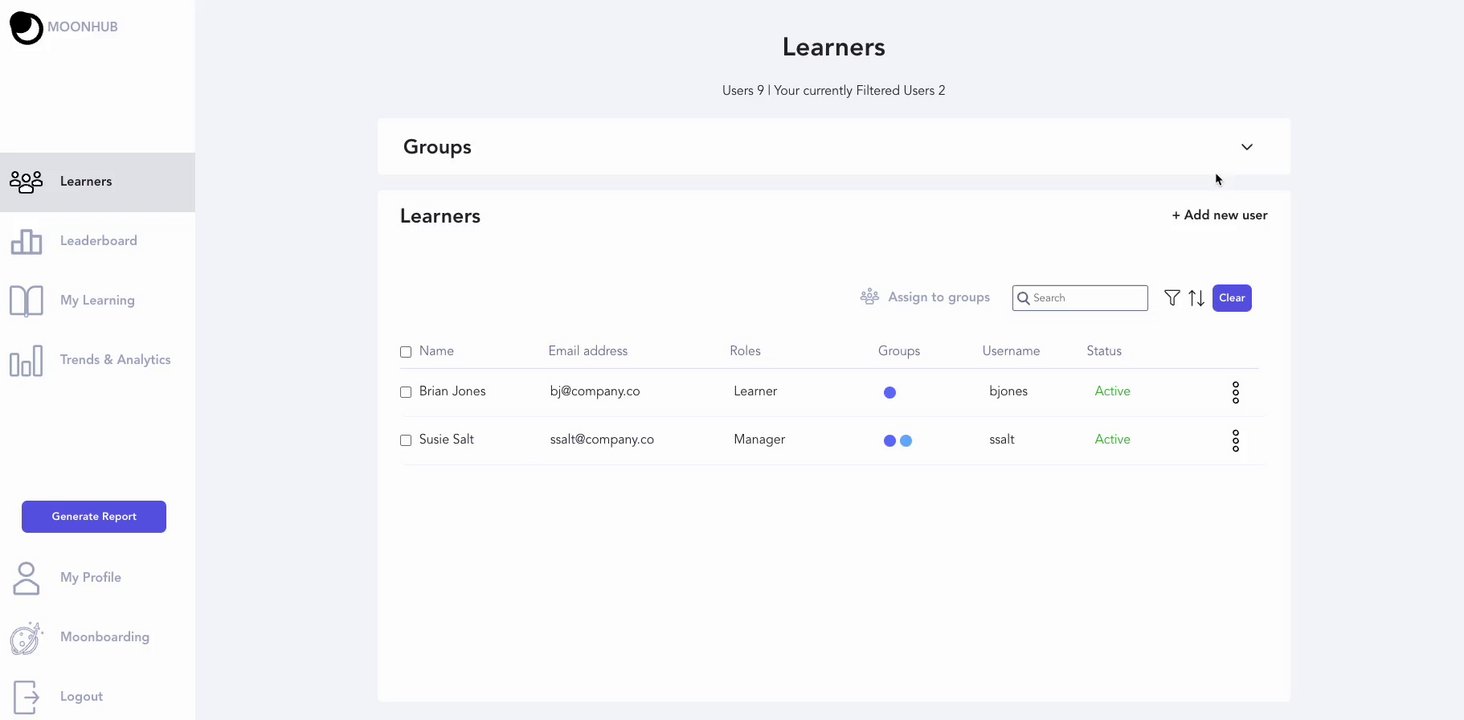Click the Moonboarding planet icon
This screenshot has height=720, width=1464.
click(x=26, y=637)
